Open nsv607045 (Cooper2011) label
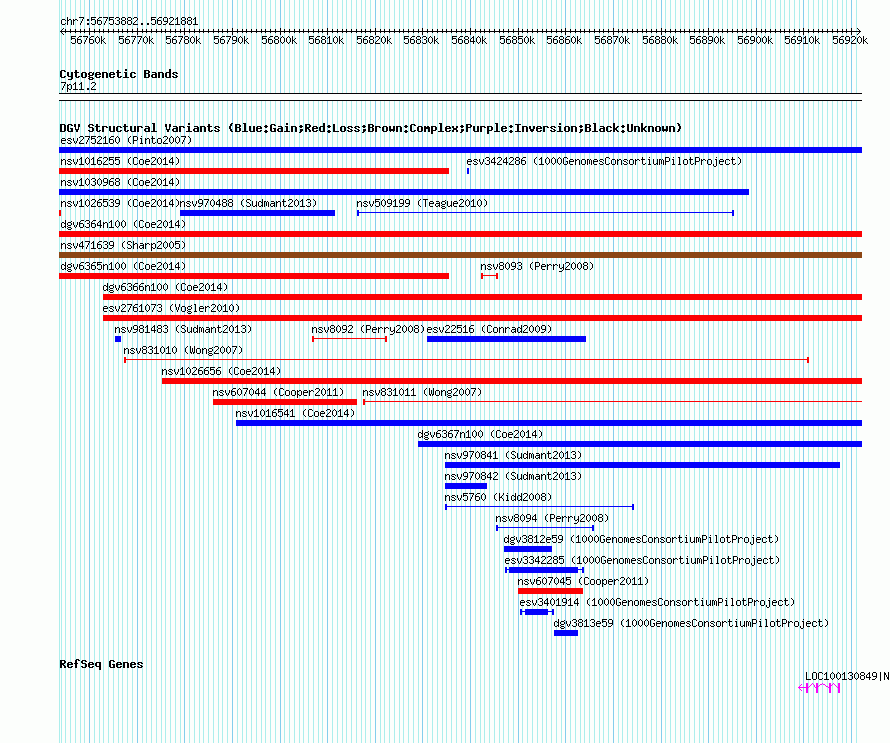 [x=583, y=581]
